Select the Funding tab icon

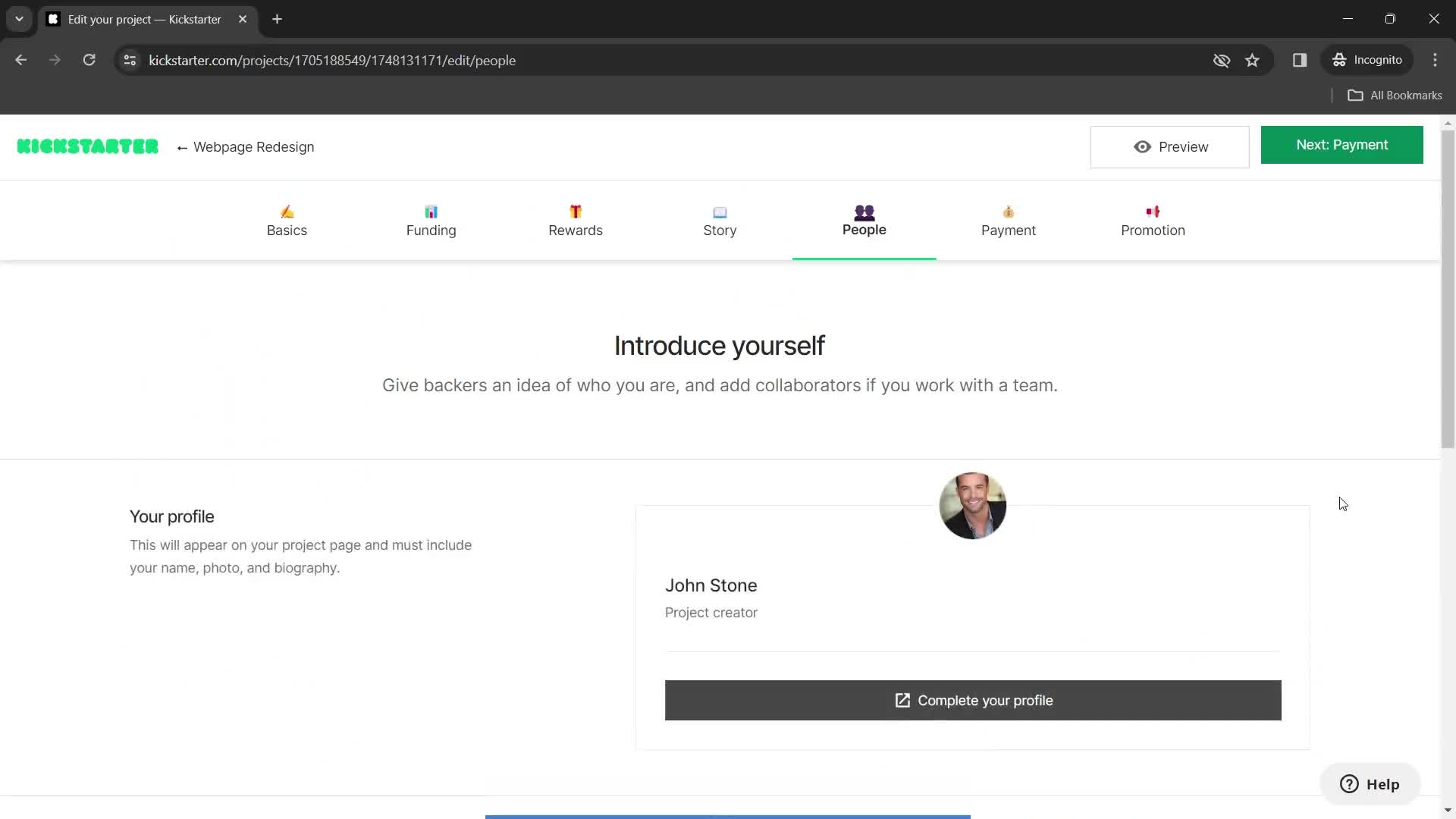click(430, 212)
